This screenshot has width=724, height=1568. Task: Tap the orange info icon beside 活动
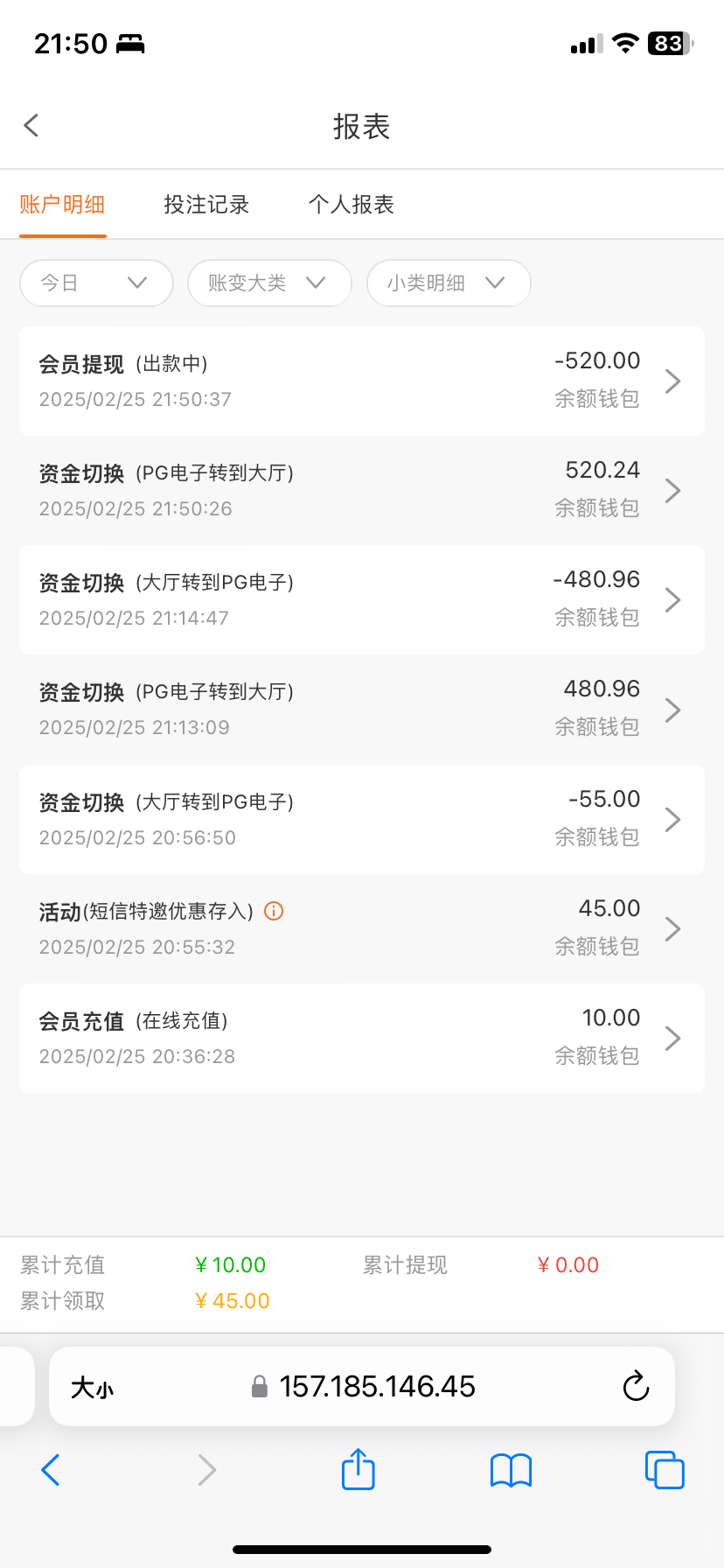[274, 911]
